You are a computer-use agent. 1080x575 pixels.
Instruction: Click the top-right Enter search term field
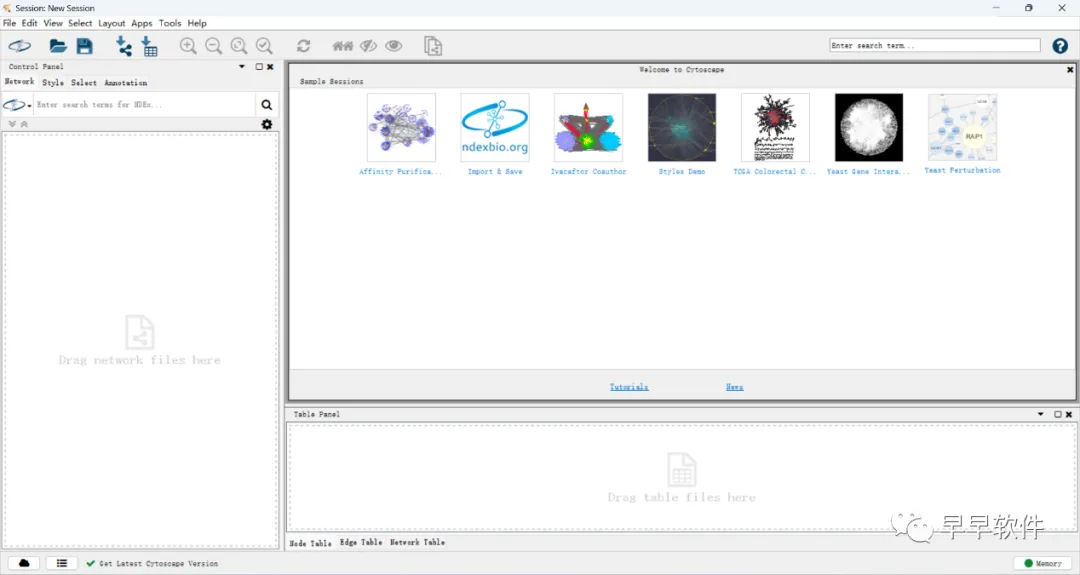click(x=935, y=45)
